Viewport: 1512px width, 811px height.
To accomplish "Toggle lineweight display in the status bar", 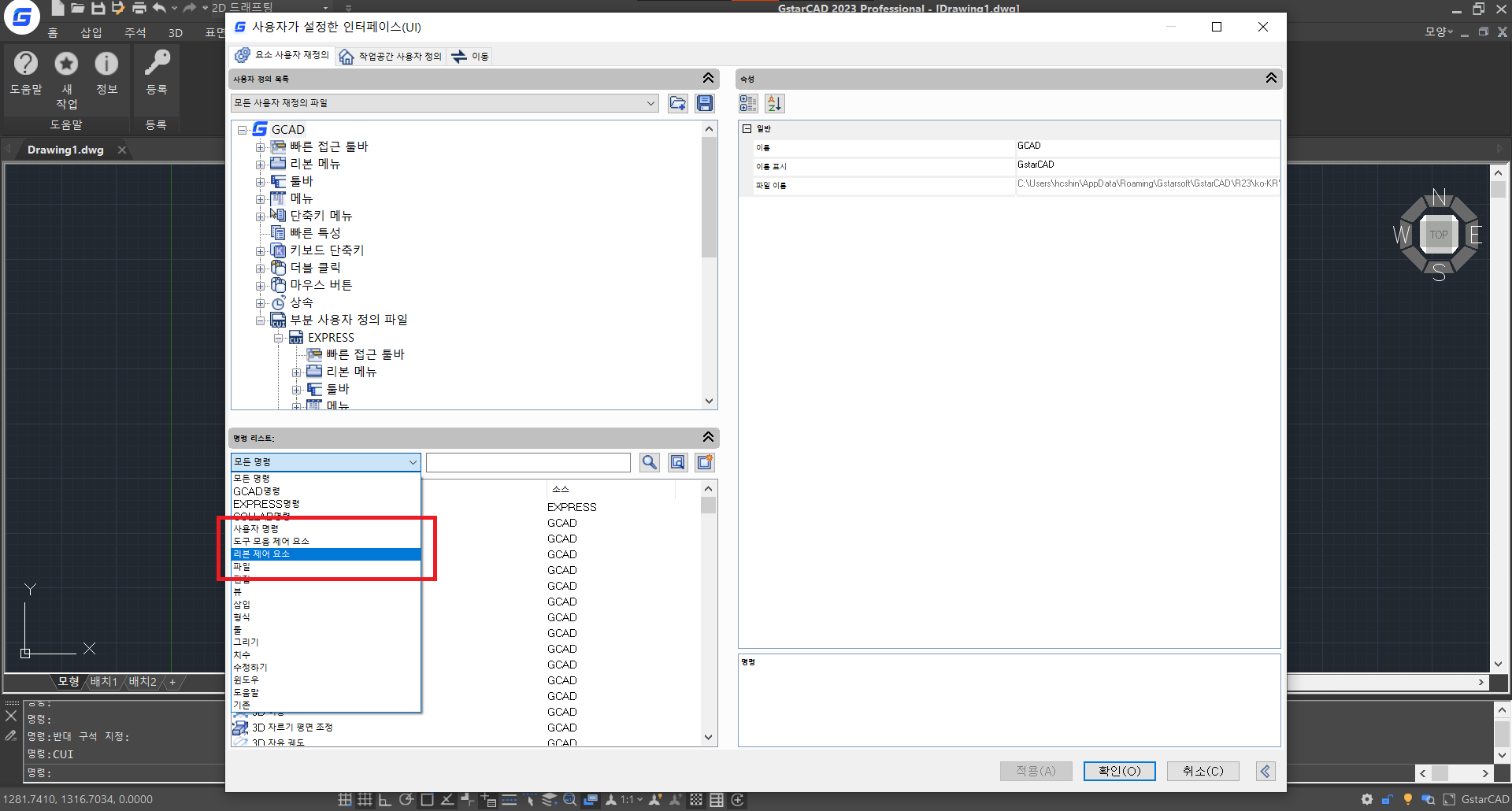I will pyautogui.click(x=510, y=799).
